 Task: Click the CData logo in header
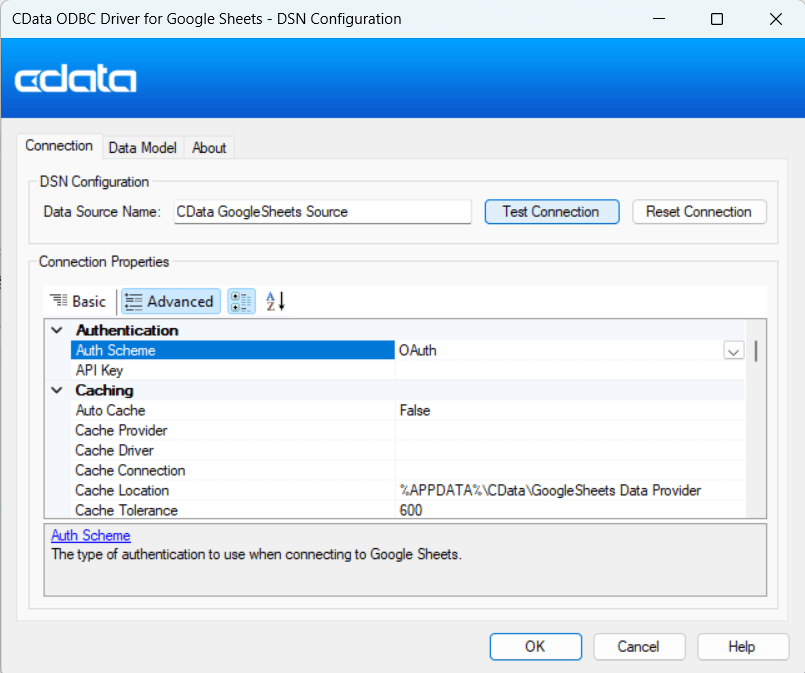point(76,80)
